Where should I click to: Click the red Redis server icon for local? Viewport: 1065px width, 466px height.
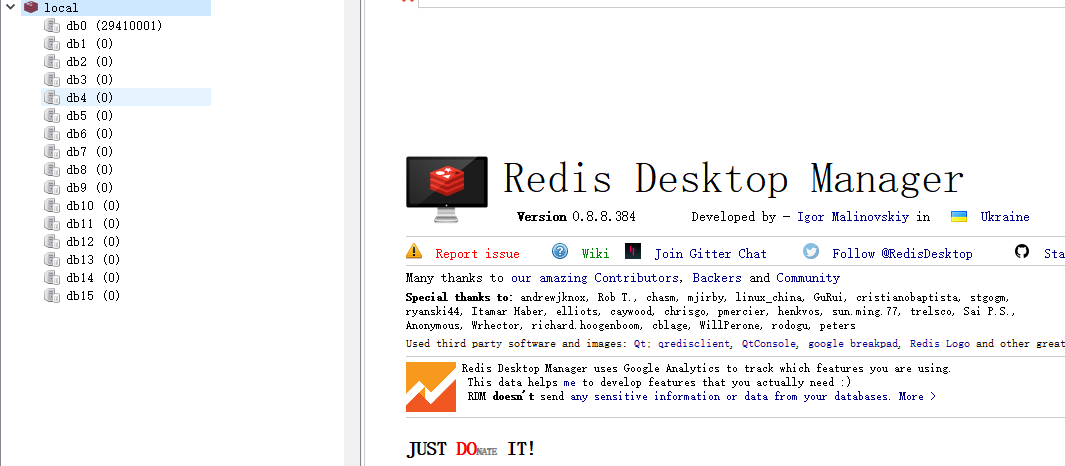pyautogui.click(x=31, y=7)
